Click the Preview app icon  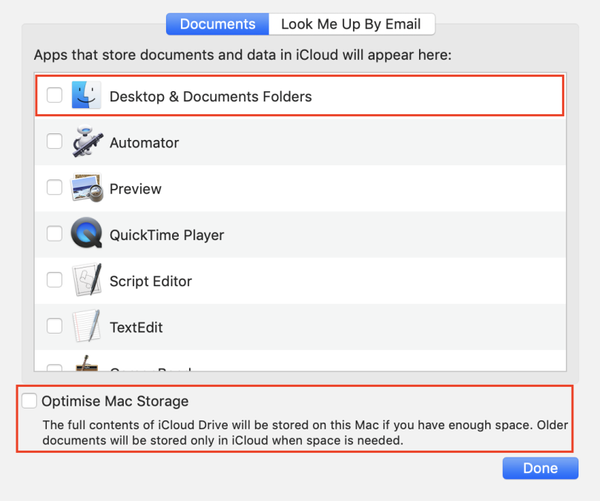(86, 188)
